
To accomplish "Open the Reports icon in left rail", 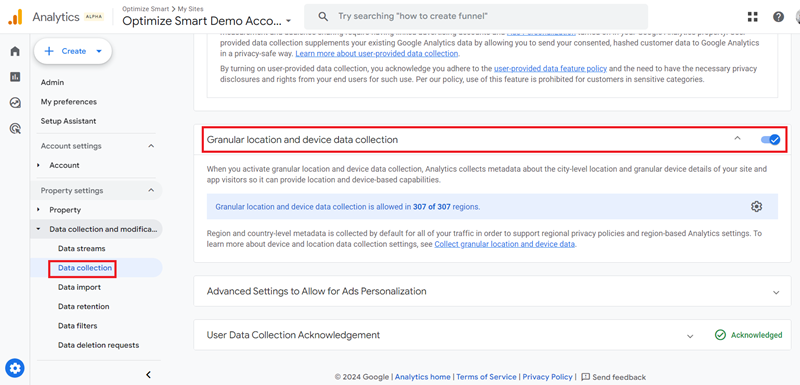I will click(x=15, y=77).
